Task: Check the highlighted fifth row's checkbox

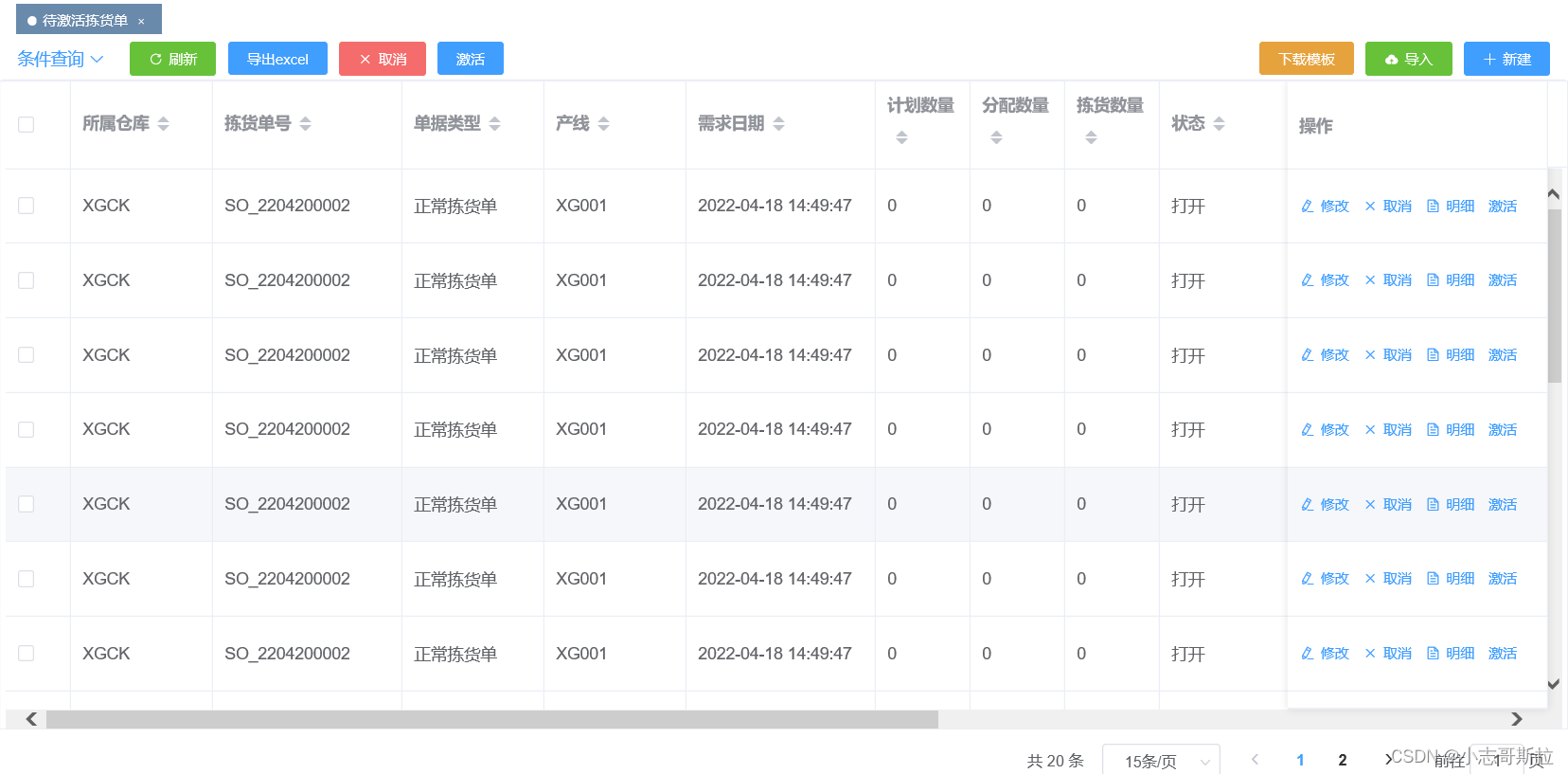Action: 27,504
